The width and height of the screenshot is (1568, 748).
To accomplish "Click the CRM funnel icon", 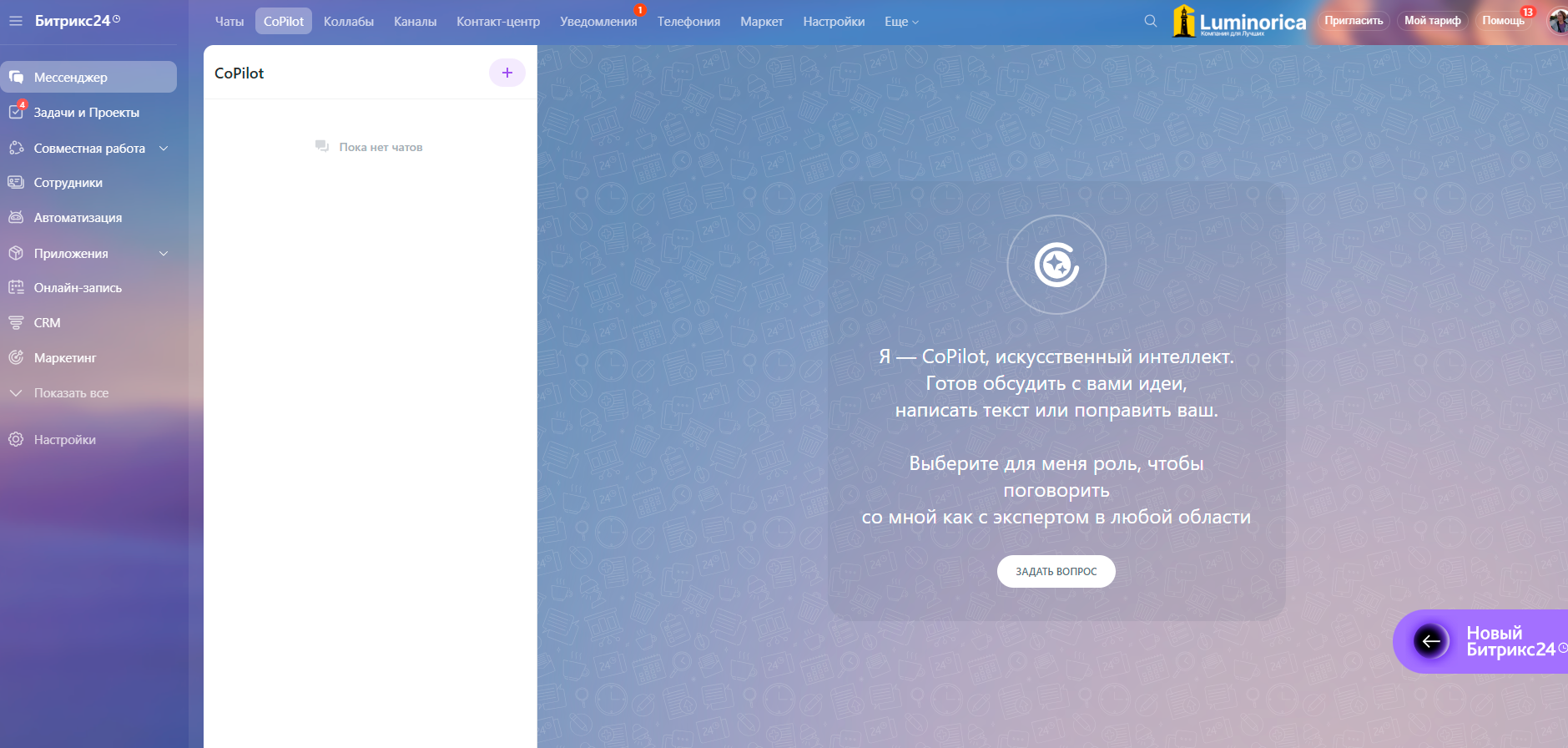I will (x=16, y=322).
